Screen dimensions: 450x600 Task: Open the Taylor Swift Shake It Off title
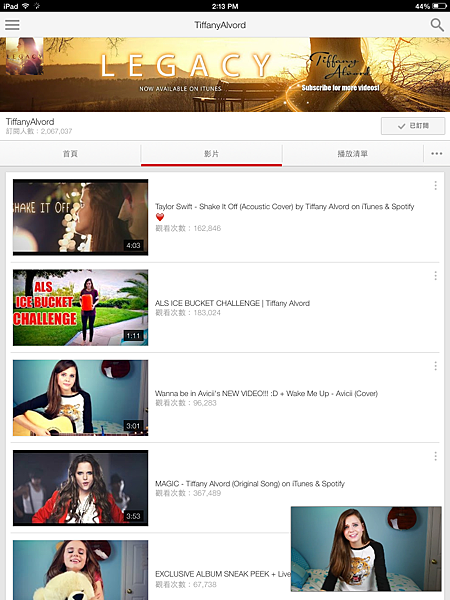[284, 211]
